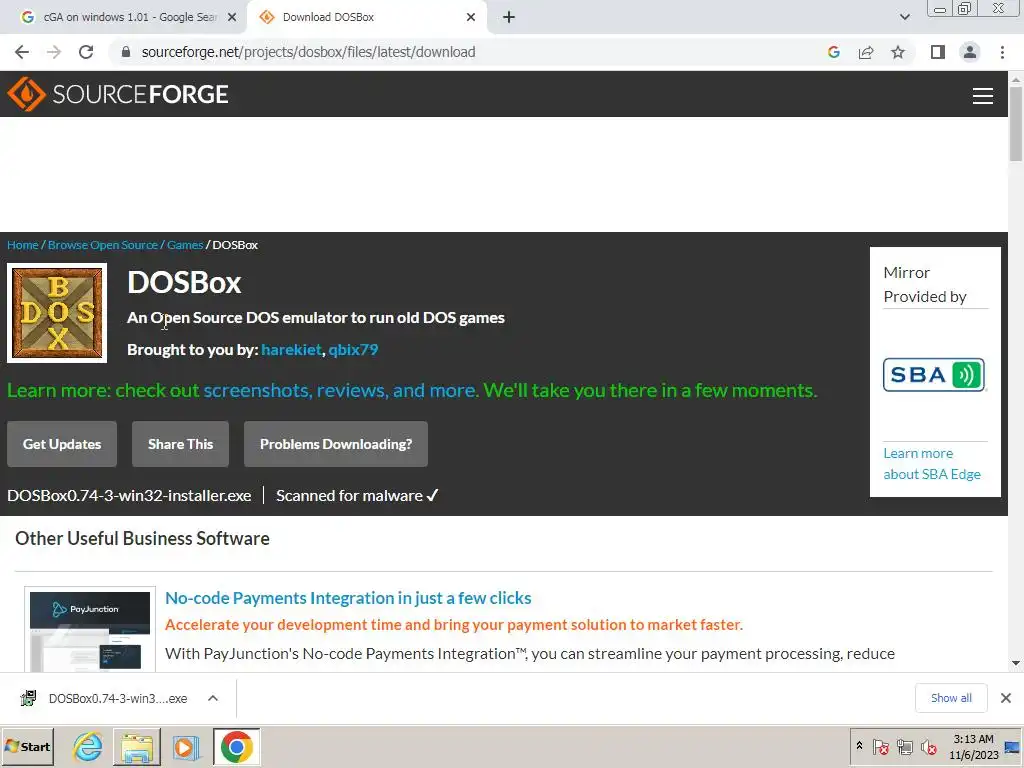Click the Action Center flag icon
Image resolution: width=1024 pixels, height=768 pixels.
[x=880, y=746]
